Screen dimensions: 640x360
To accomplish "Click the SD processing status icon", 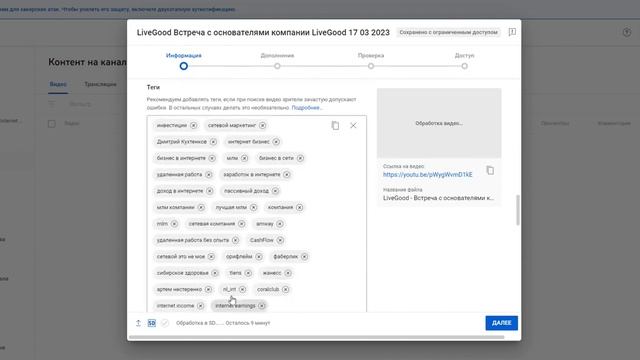I will [151, 323].
